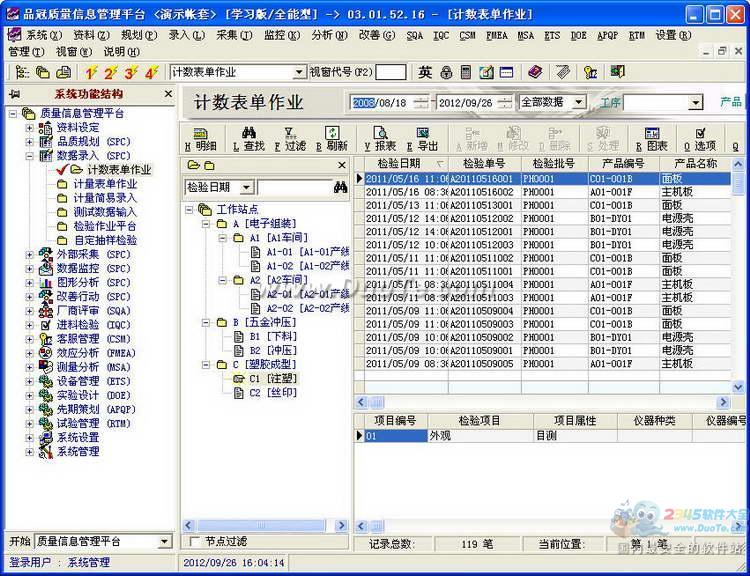Close the 系统功能结构 panel
The width and height of the screenshot is (750, 576).
pyautogui.click(x=168, y=94)
